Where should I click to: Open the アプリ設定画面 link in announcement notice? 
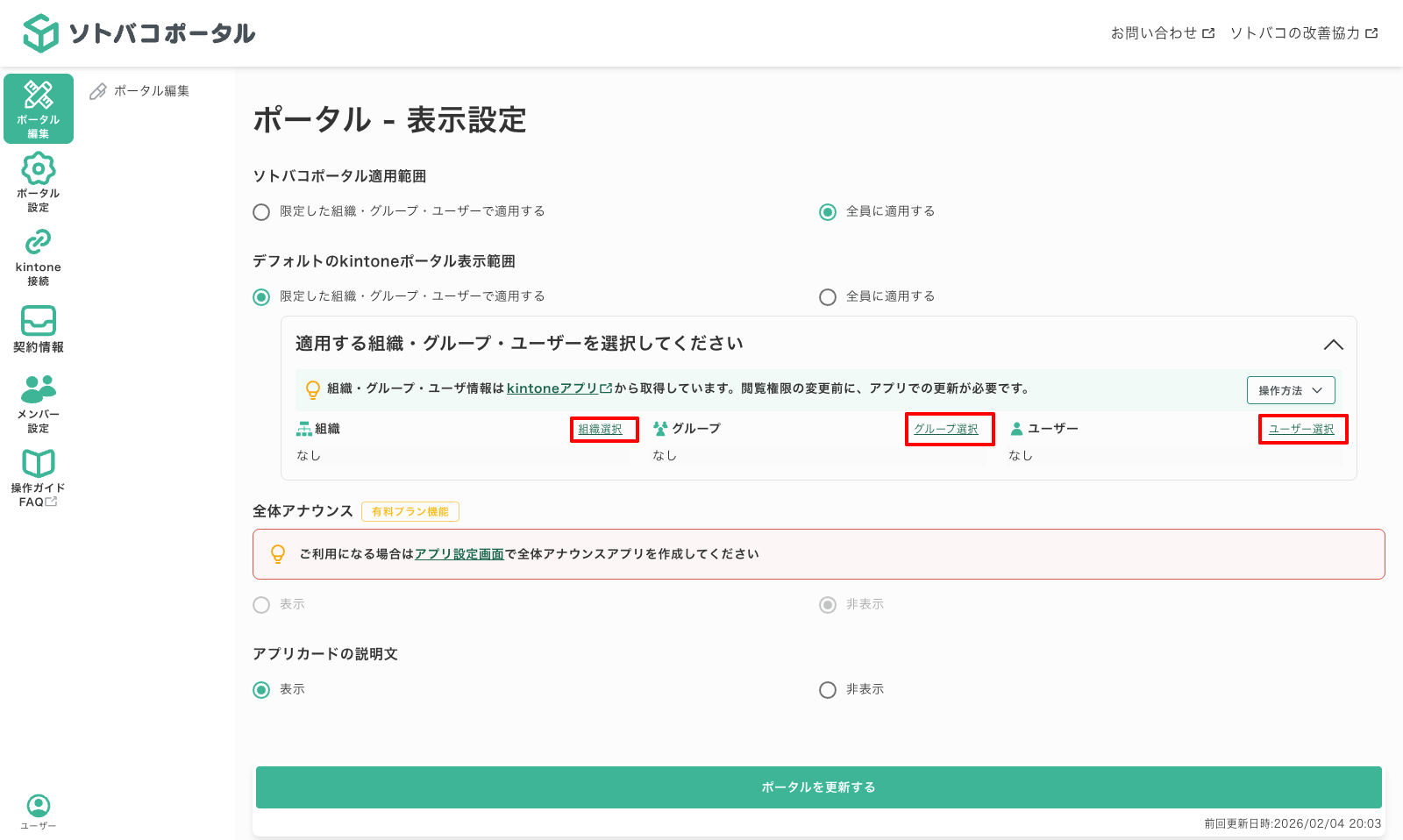pos(459,553)
